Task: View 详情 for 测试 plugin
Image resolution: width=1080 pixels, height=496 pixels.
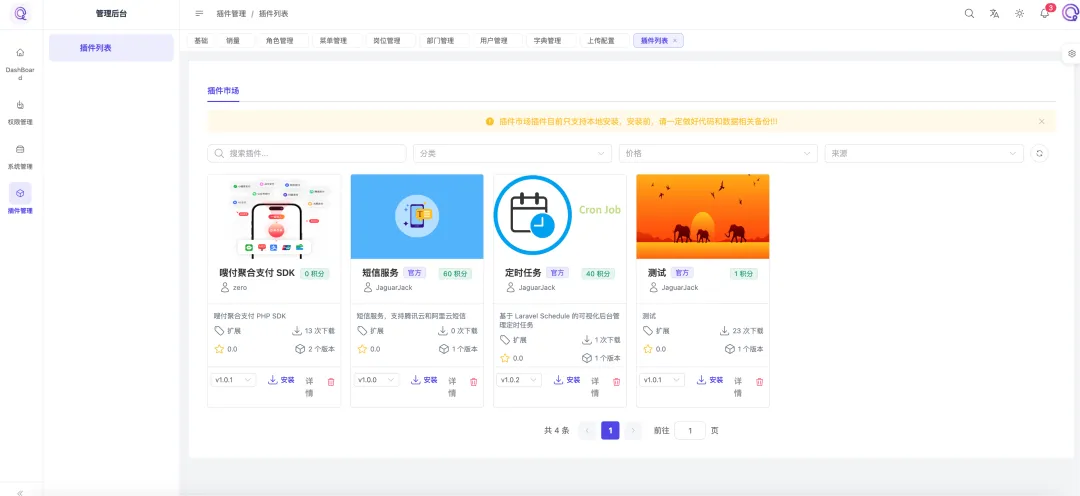Action: 738,387
